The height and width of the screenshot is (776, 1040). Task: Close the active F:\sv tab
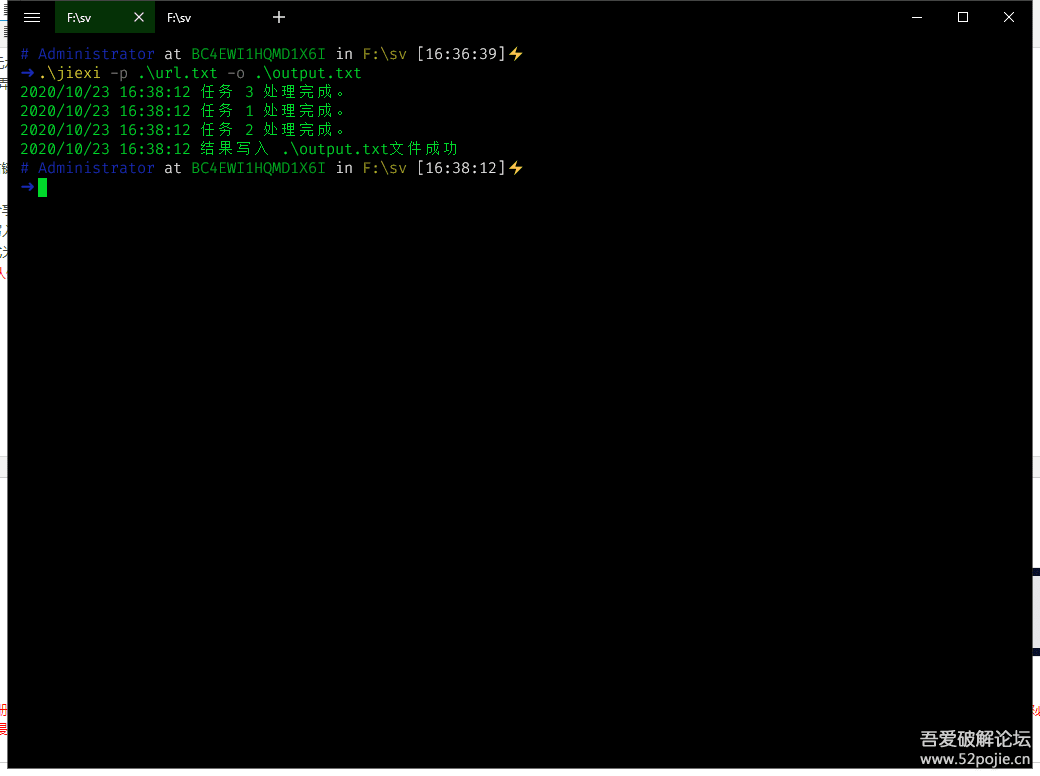point(139,17)
